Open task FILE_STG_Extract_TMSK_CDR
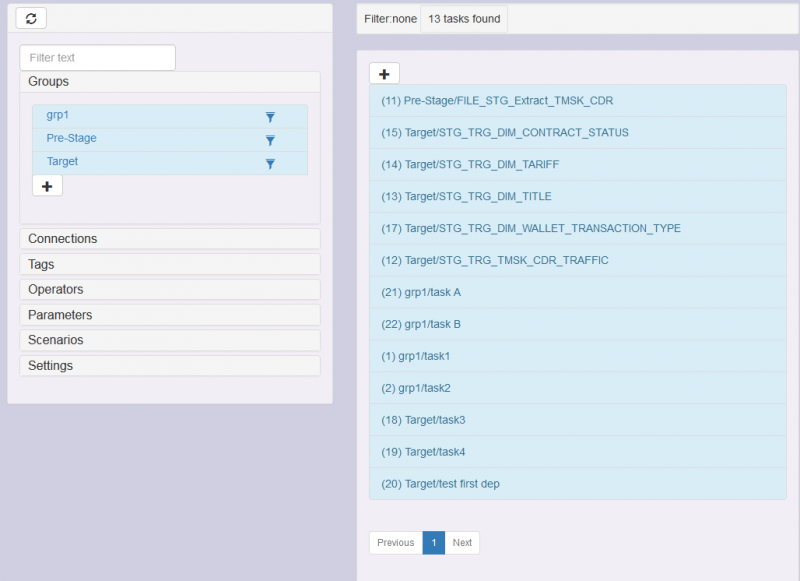This screenshot has width=800, height=581. [x=578, y=101]
